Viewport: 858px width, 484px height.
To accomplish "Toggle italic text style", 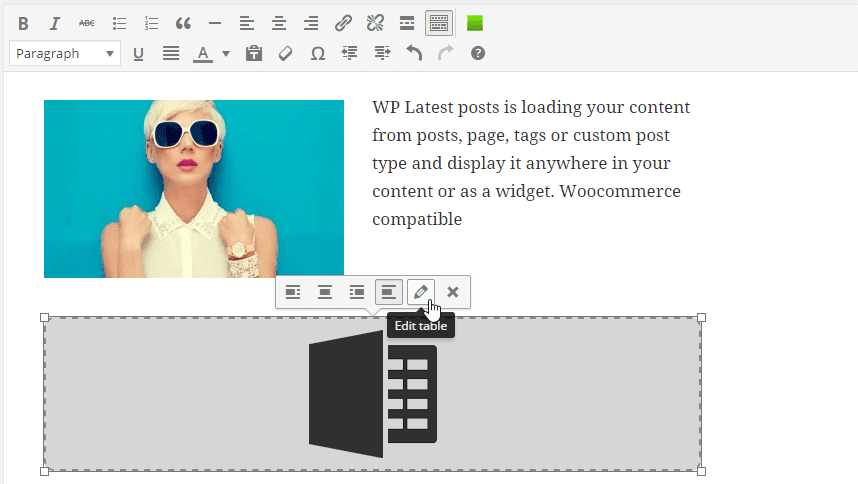I will click(x=55, y=23).
